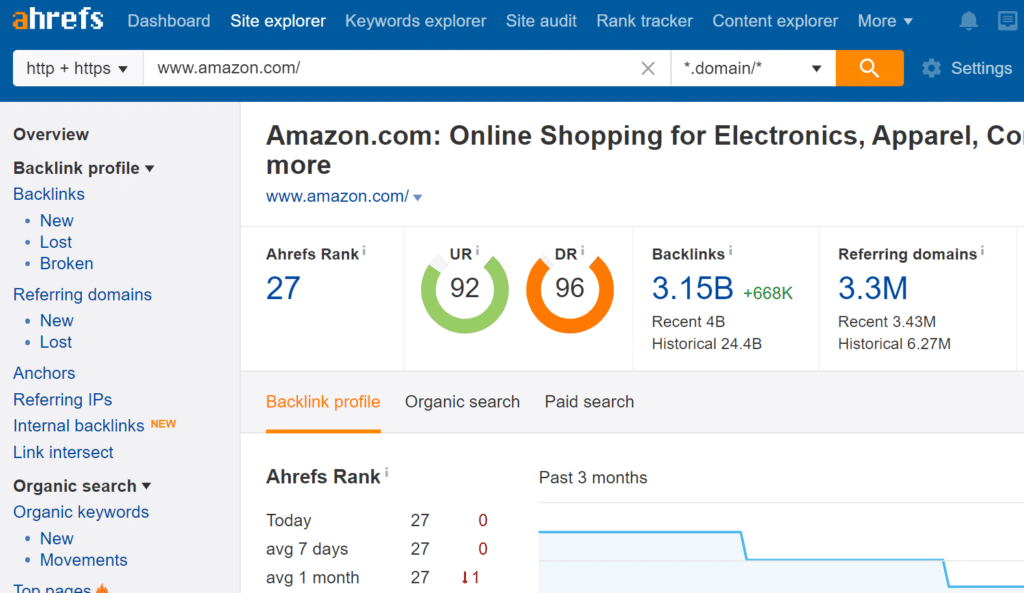Switch to the Paid search tab
1024x593 pixels.
click(589, 402)
